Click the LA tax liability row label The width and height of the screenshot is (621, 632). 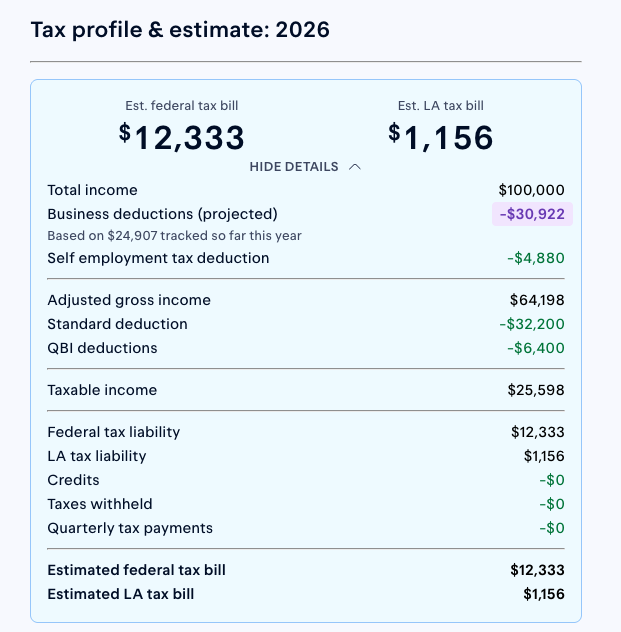click(97, 456)
